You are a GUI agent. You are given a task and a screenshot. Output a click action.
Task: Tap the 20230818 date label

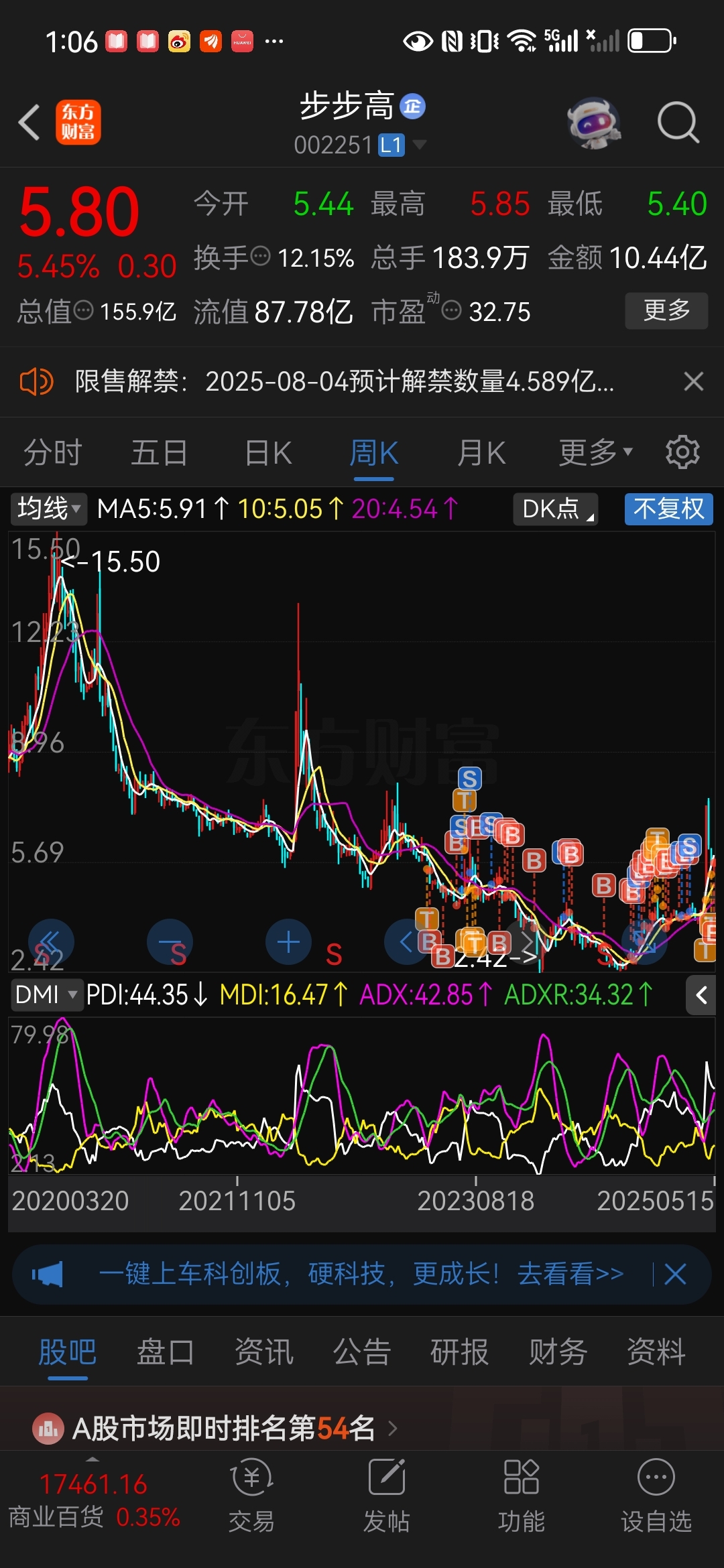475,1201
